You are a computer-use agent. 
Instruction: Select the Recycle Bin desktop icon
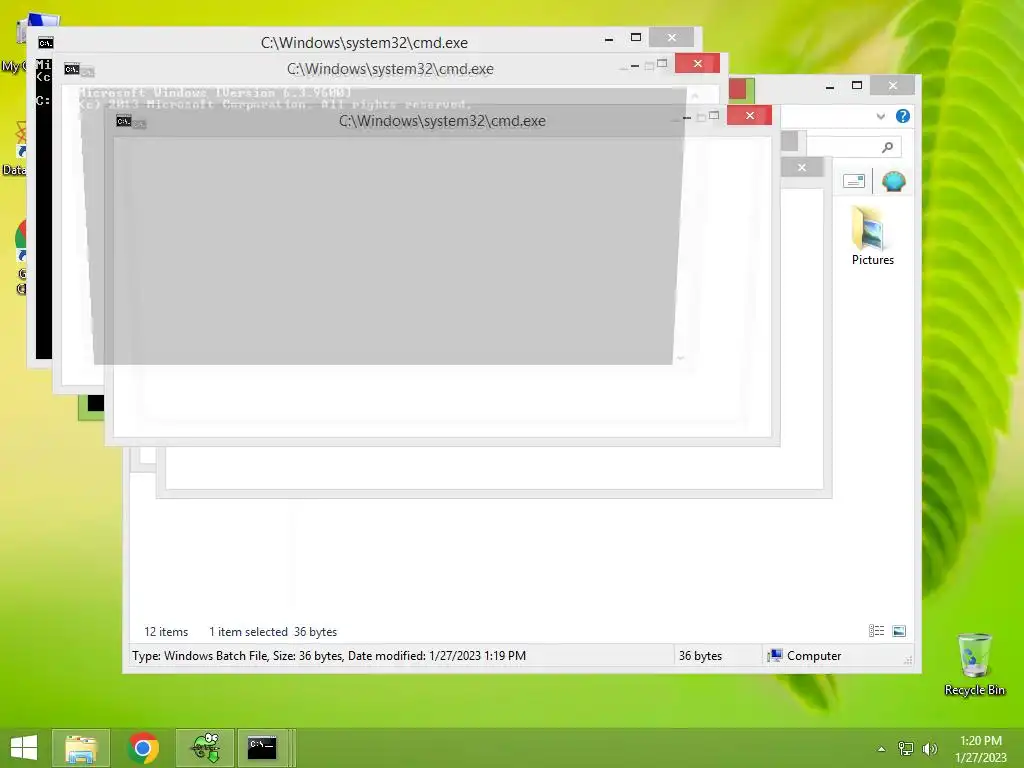pyautogui.click(x=974, y=664)
